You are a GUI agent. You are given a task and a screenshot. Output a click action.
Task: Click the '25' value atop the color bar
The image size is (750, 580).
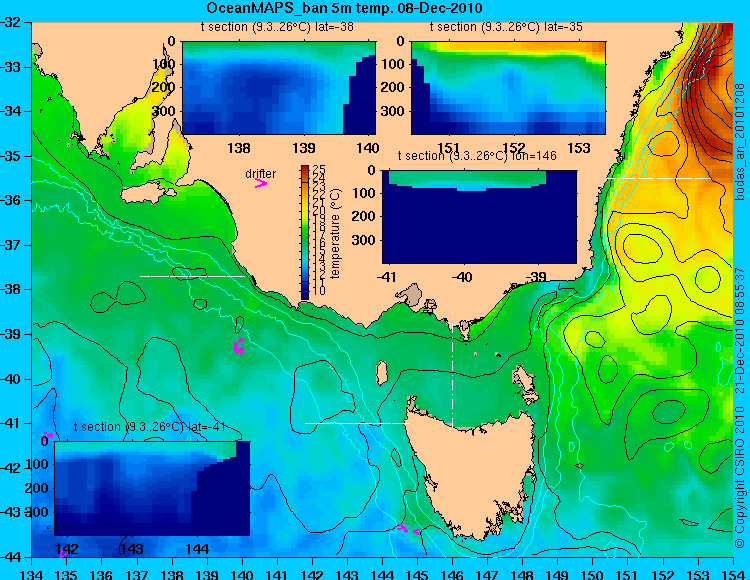(319, 170)
